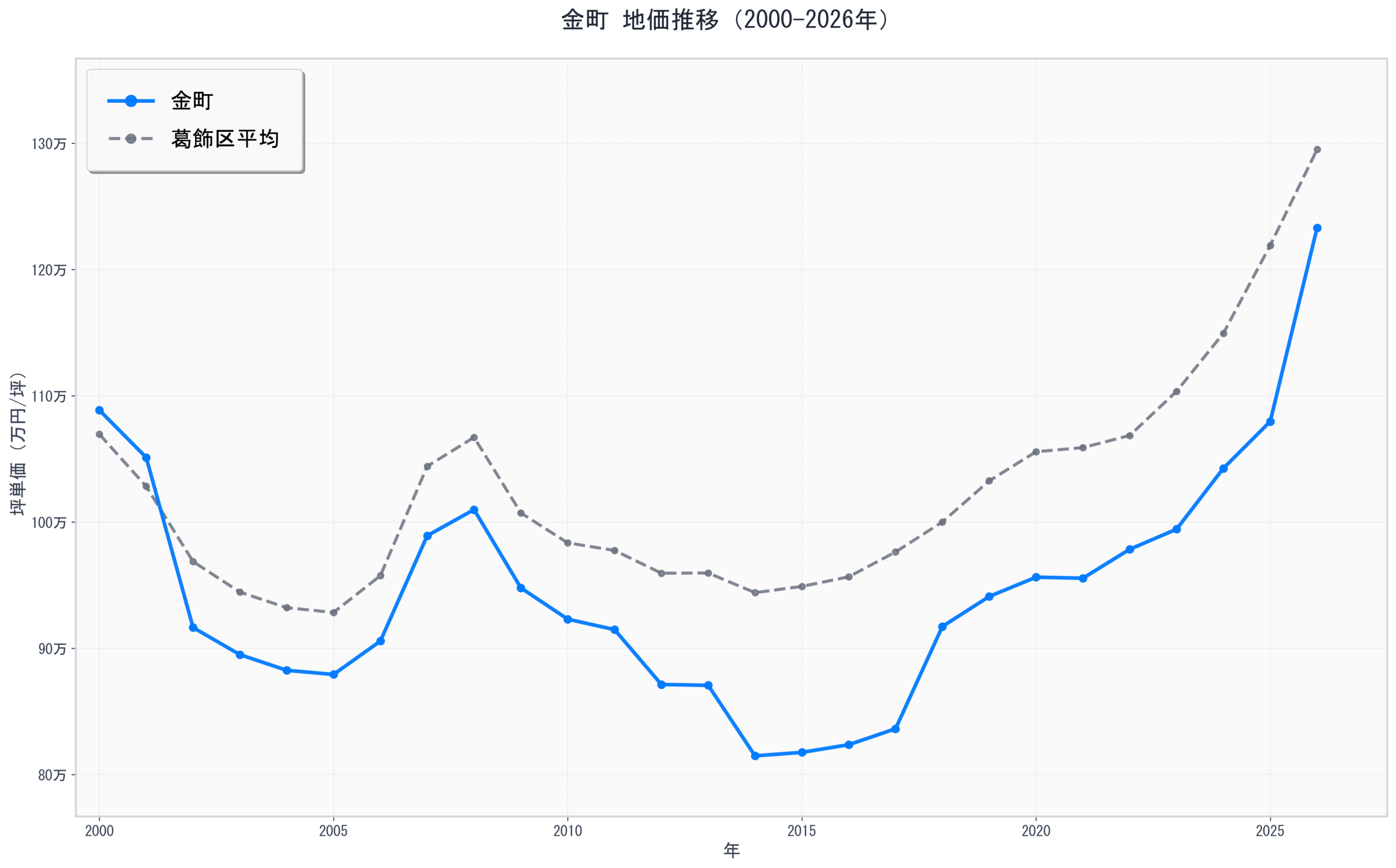The image size is (1396, 868).
Task: Click the 130万 y-axis tick label
Action: coord(49,144)
